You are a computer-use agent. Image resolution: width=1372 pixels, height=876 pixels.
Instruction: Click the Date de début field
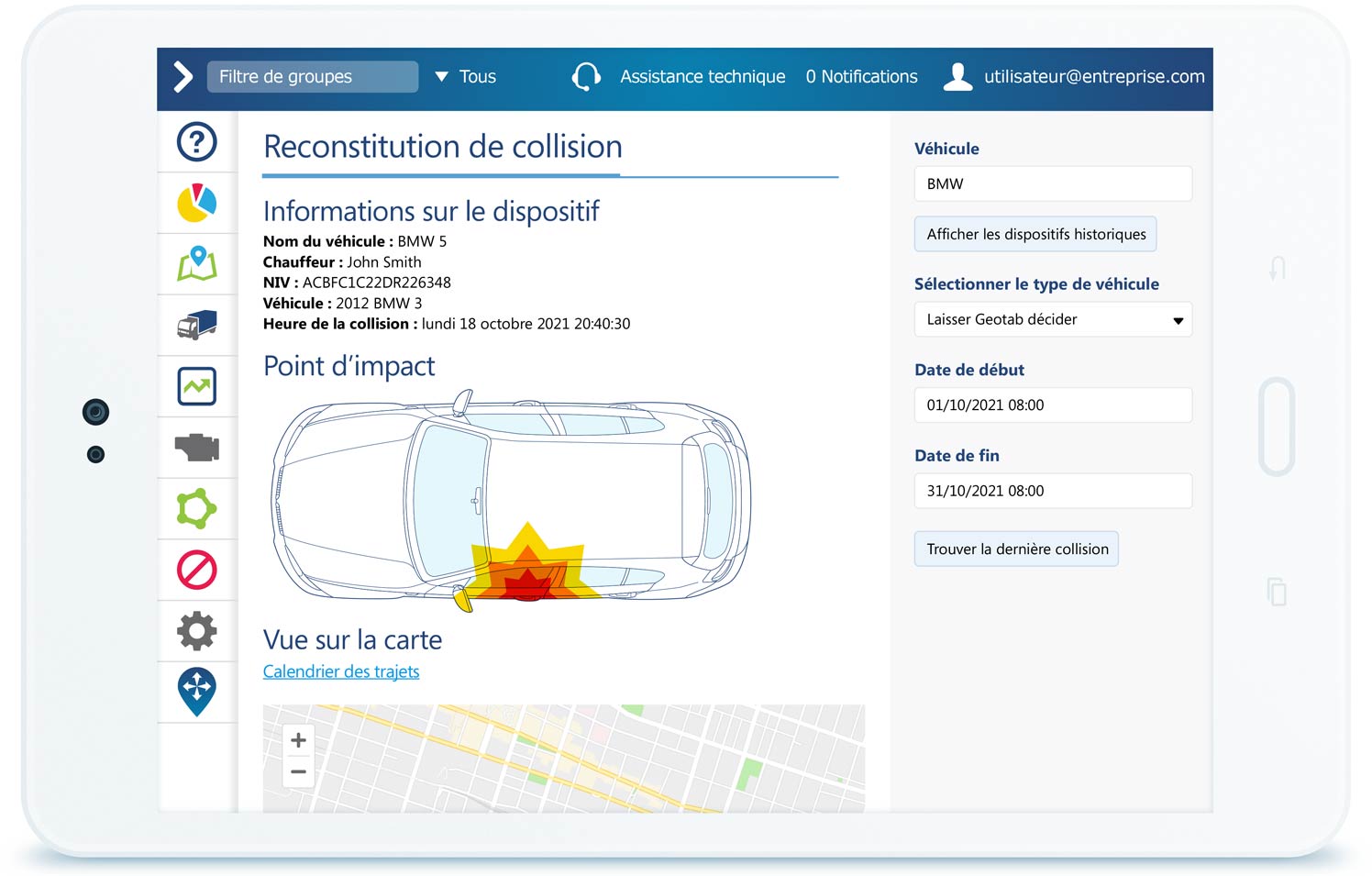[1053, 405]
